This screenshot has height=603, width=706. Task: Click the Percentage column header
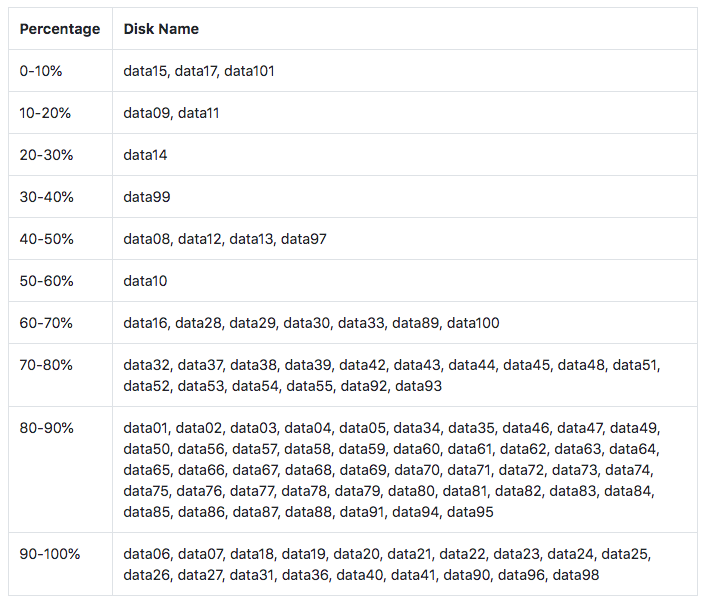click(60, 29)
